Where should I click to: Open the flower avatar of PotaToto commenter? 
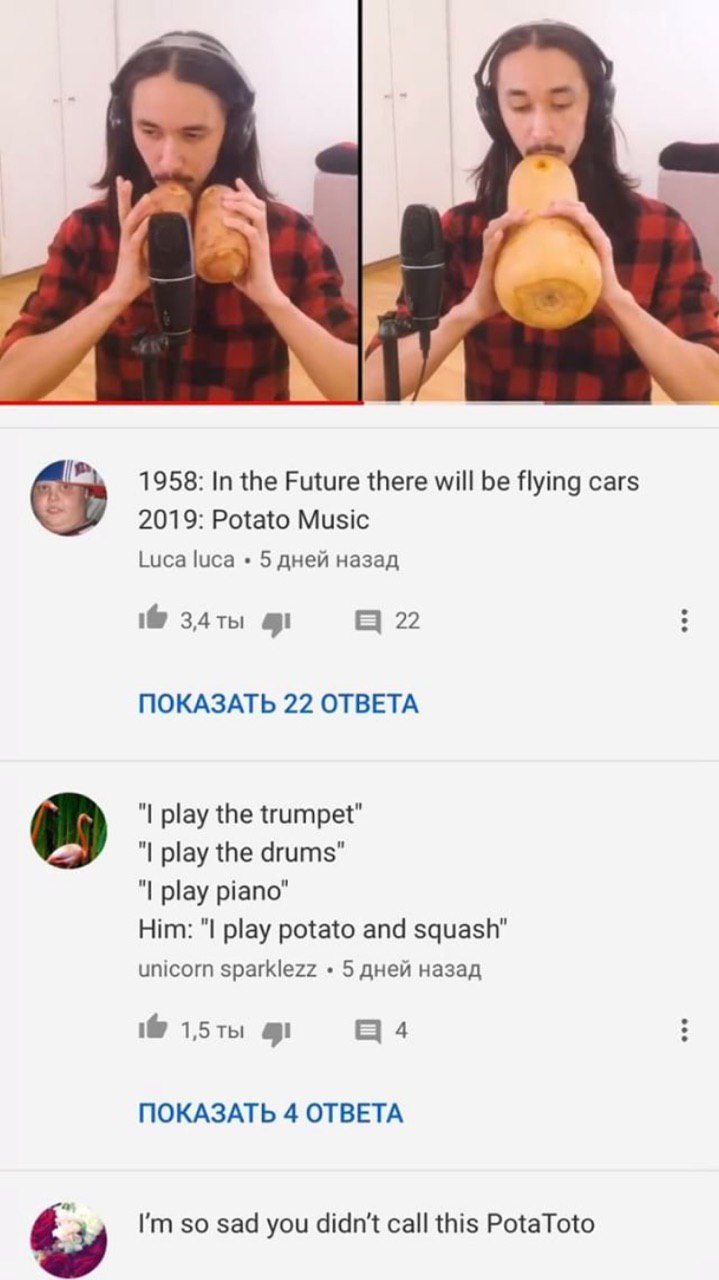pos(68,1240)
